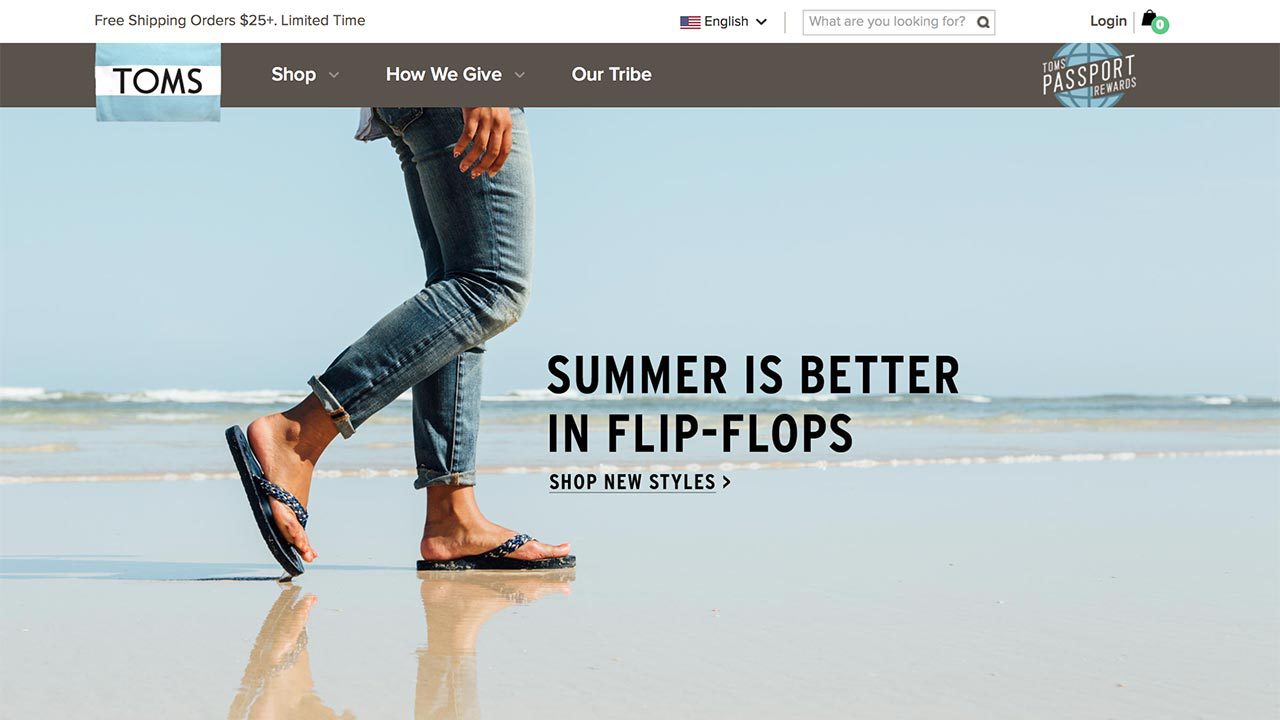Open the TOMS Passport Rewards badge

click(1089, 75)
